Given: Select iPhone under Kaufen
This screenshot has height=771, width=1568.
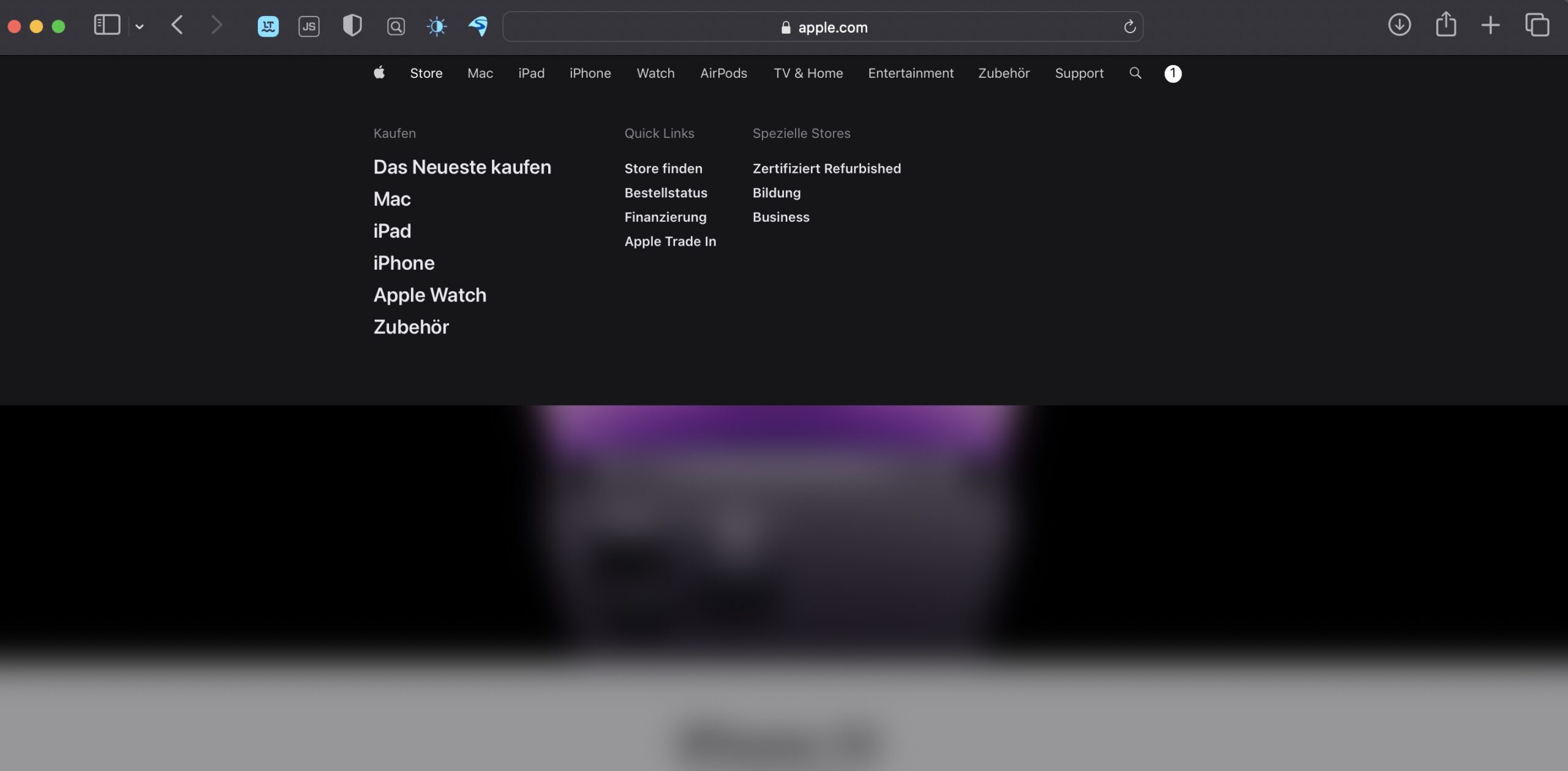Looking at the screenshot, I should tap(404, 262).
